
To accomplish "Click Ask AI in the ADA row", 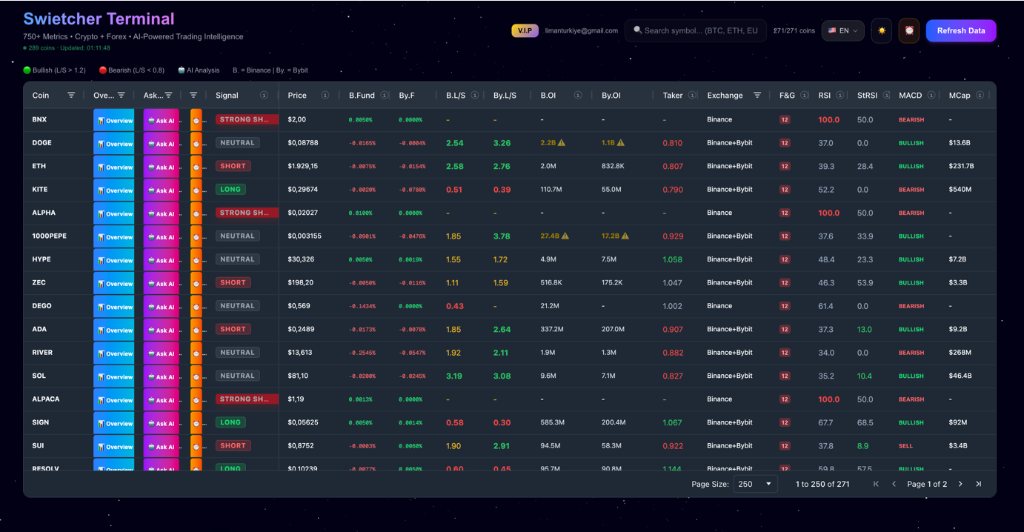I will pyautogui.click(x=161, y=330).
